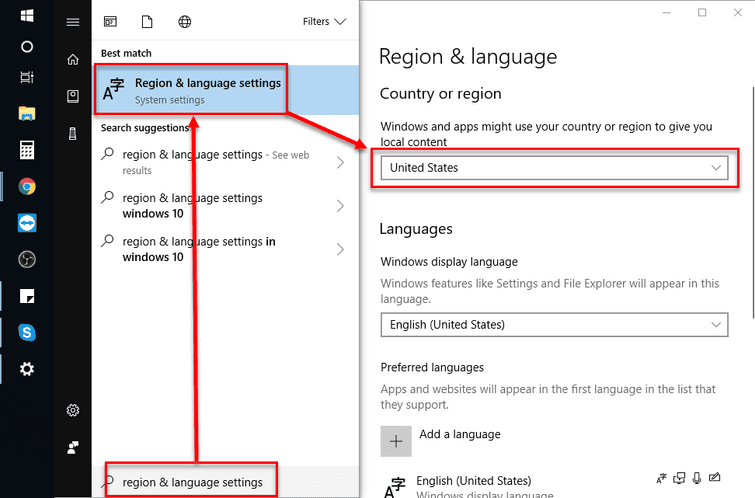Viewport: 755px width, 498px height.
Task: Expand the 'region & language settings windows 10' suggestion arrow
Action: point(340,206)
